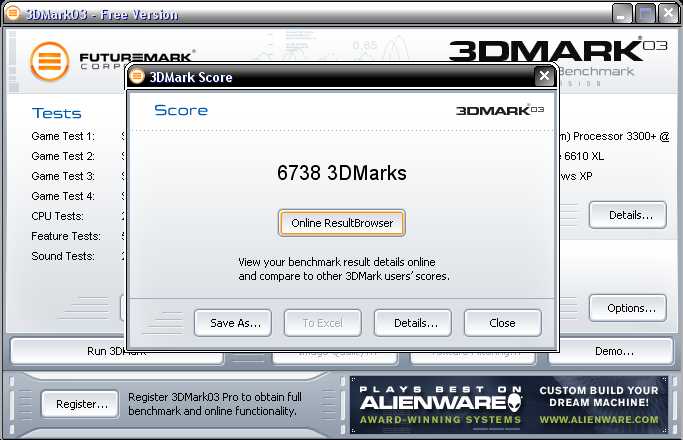Viewport: 683px width, 440px height.
Task: Dismiss the score dialog with Close button
Action: [503, 323]
